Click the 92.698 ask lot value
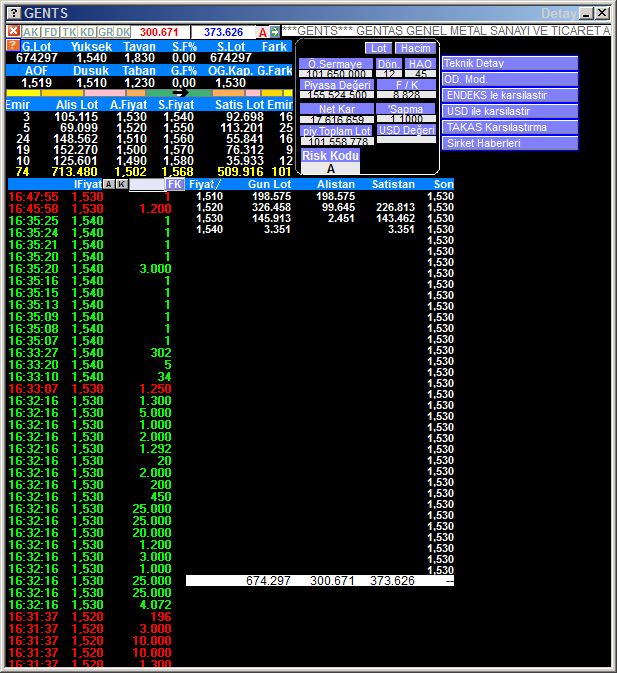The width and height of the screenshot is (617, 673). pos(245,117)
